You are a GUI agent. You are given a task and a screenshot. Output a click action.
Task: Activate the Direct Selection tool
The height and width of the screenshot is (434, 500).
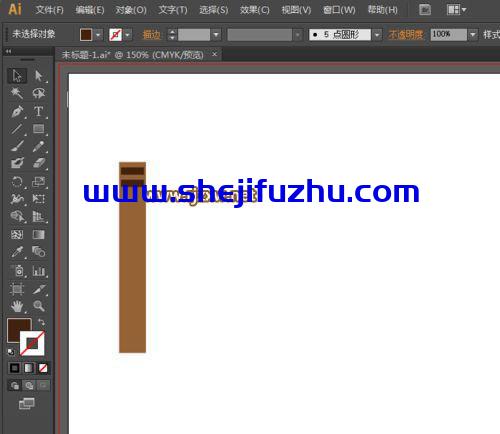[39, 76]
